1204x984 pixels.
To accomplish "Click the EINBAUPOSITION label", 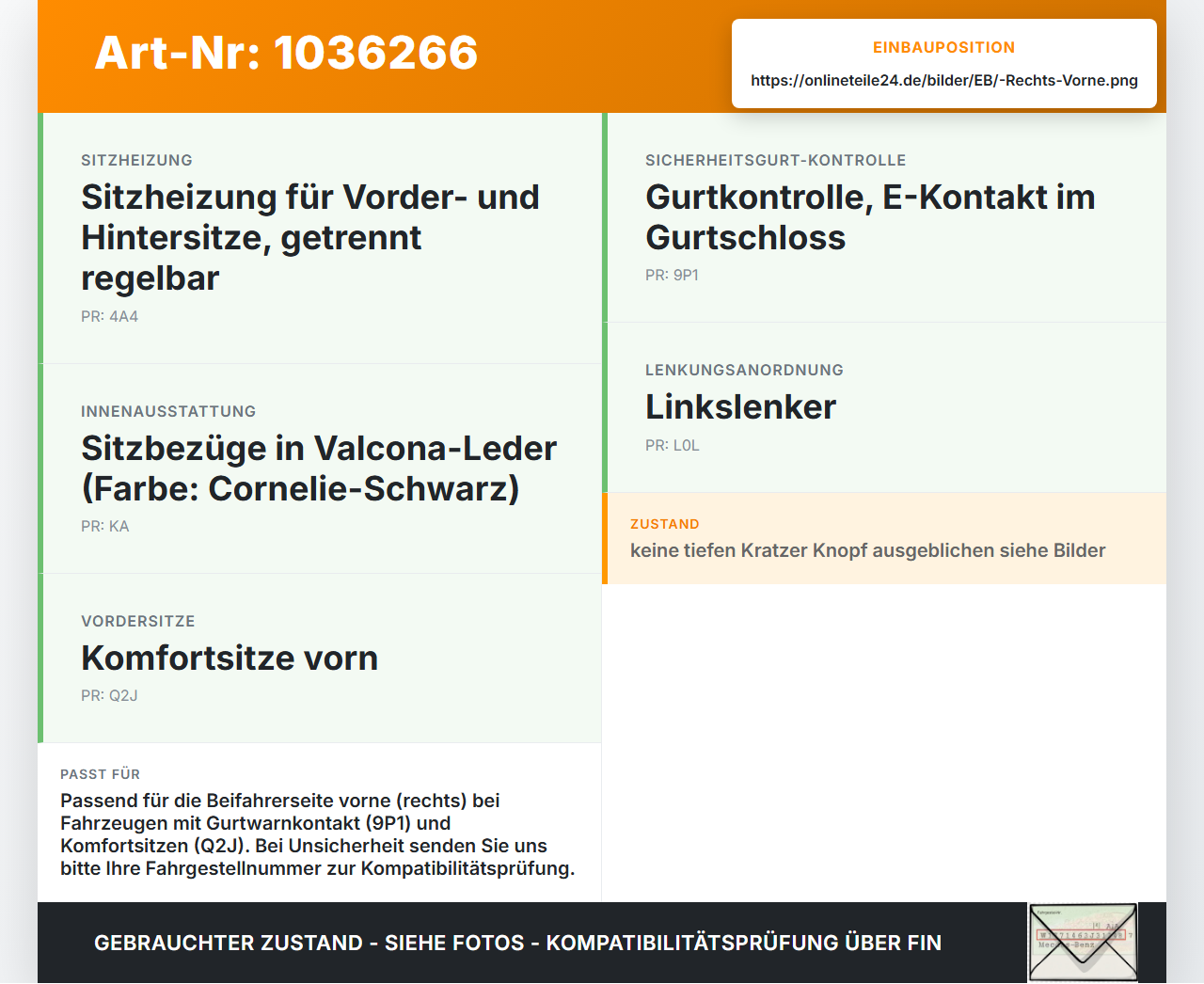I will 944,47.
